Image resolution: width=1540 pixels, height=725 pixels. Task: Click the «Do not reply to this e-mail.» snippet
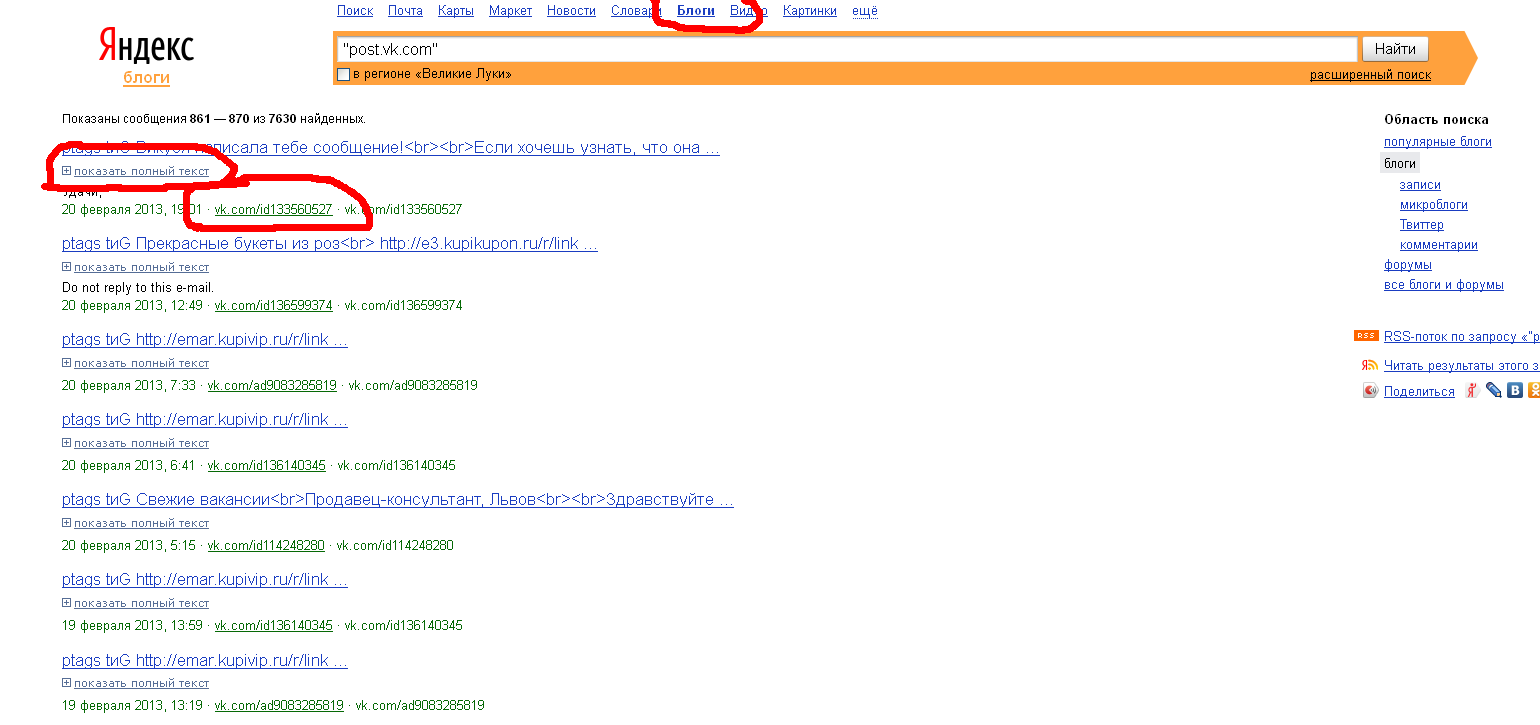point(138,288)
